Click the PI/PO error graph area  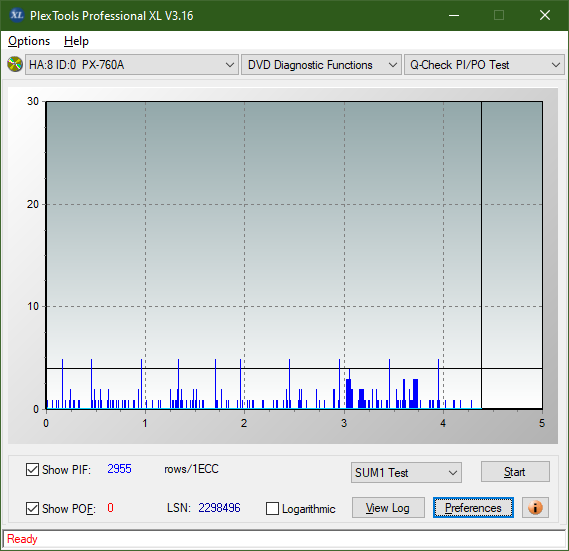(294, 255)
